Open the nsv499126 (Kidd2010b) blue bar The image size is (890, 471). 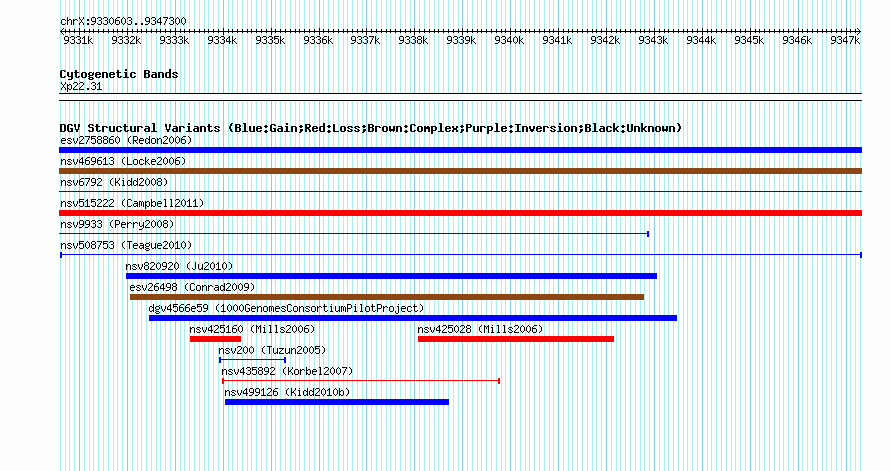337,402
